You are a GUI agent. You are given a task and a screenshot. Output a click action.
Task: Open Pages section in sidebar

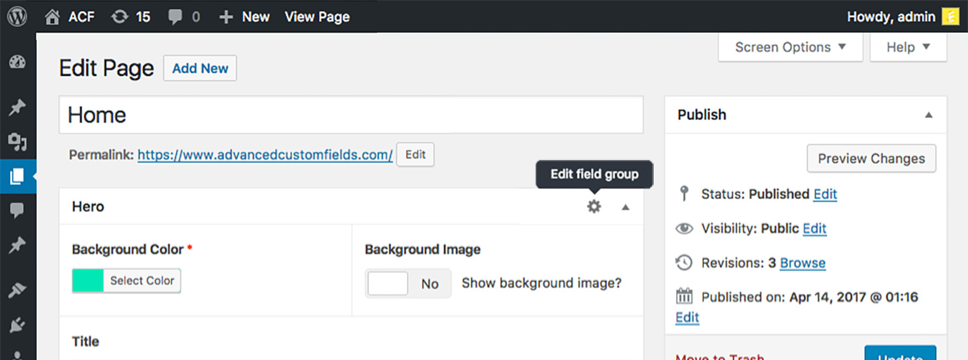point(17,177)
